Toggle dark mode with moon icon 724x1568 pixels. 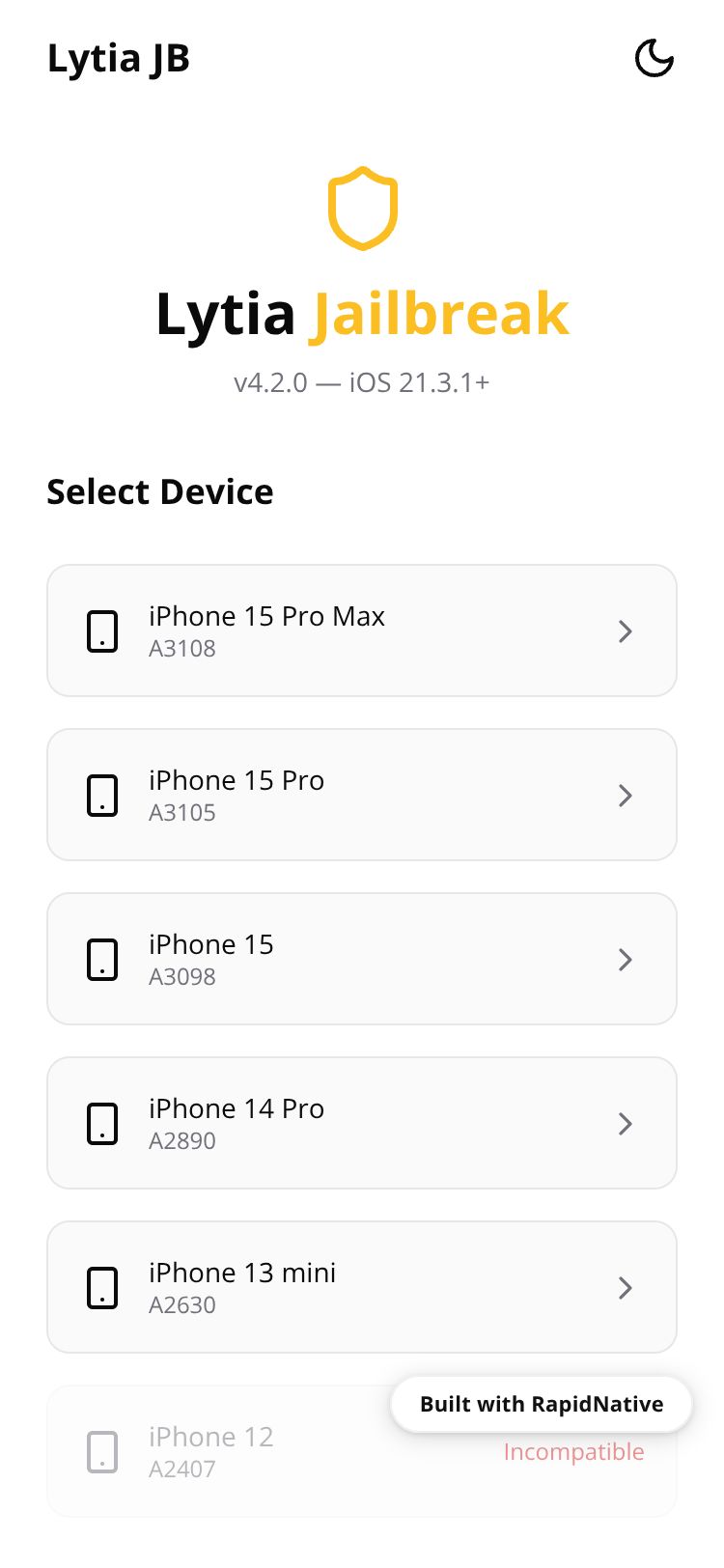pos(654,59)
